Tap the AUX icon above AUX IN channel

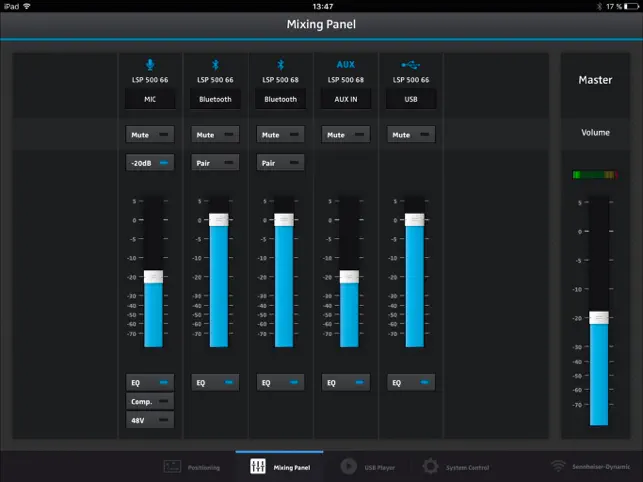346,64
